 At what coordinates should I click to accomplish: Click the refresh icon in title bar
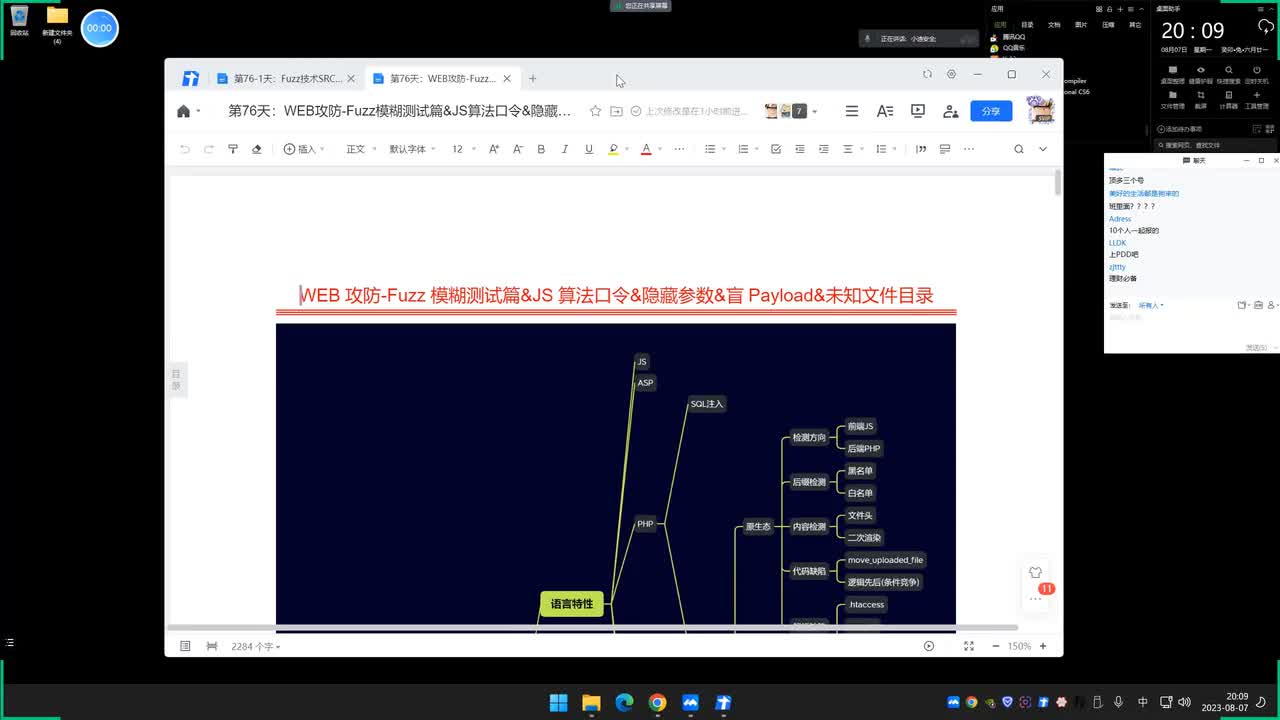click(927, 74)
